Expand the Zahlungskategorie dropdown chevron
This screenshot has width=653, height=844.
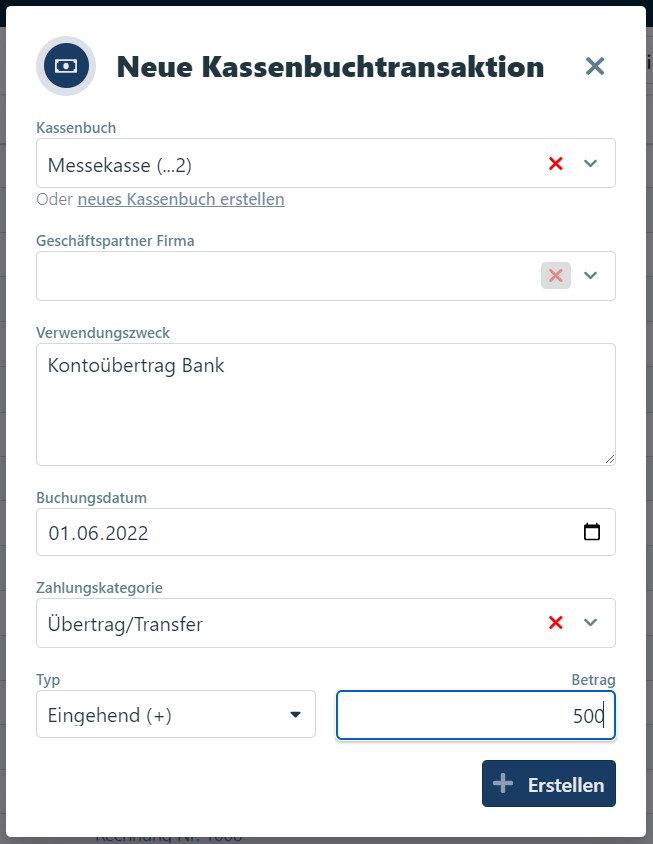590,623
